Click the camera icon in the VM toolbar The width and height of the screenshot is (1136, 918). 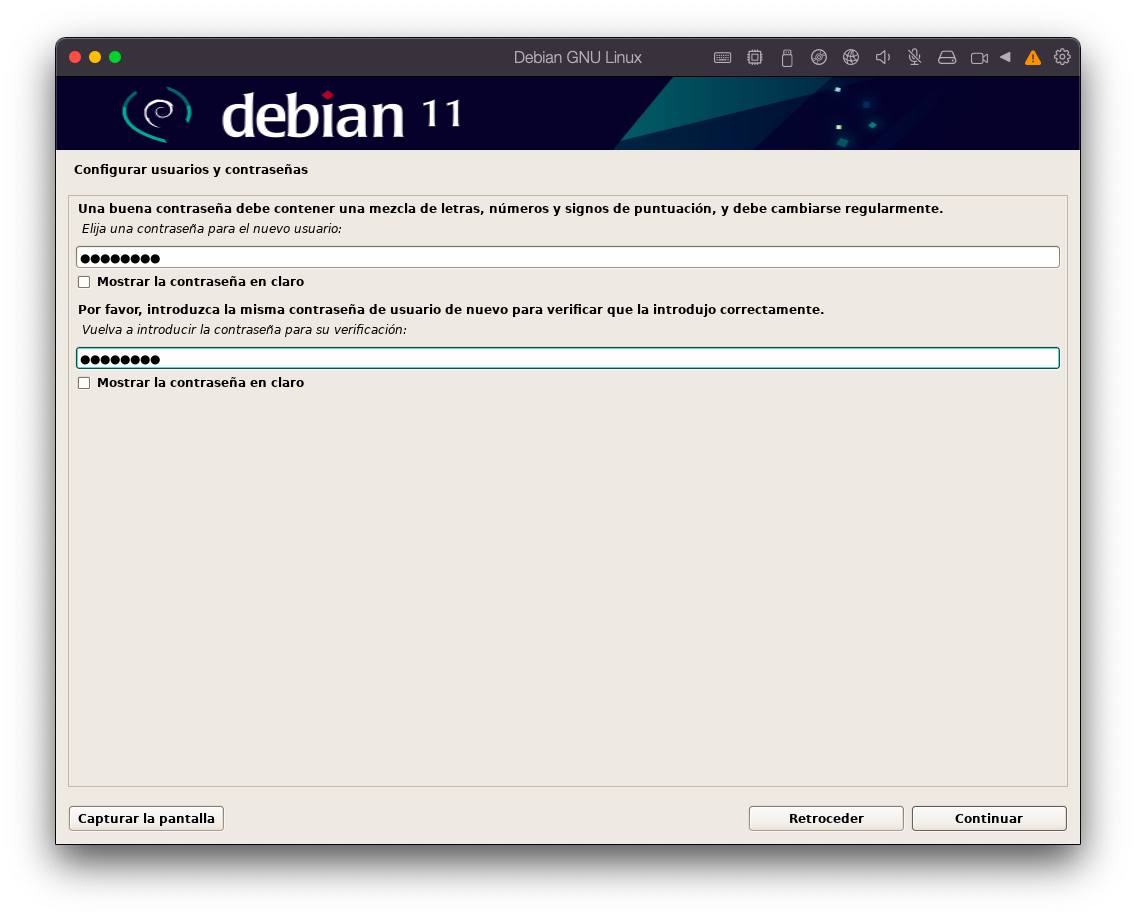tap(979, 58)
